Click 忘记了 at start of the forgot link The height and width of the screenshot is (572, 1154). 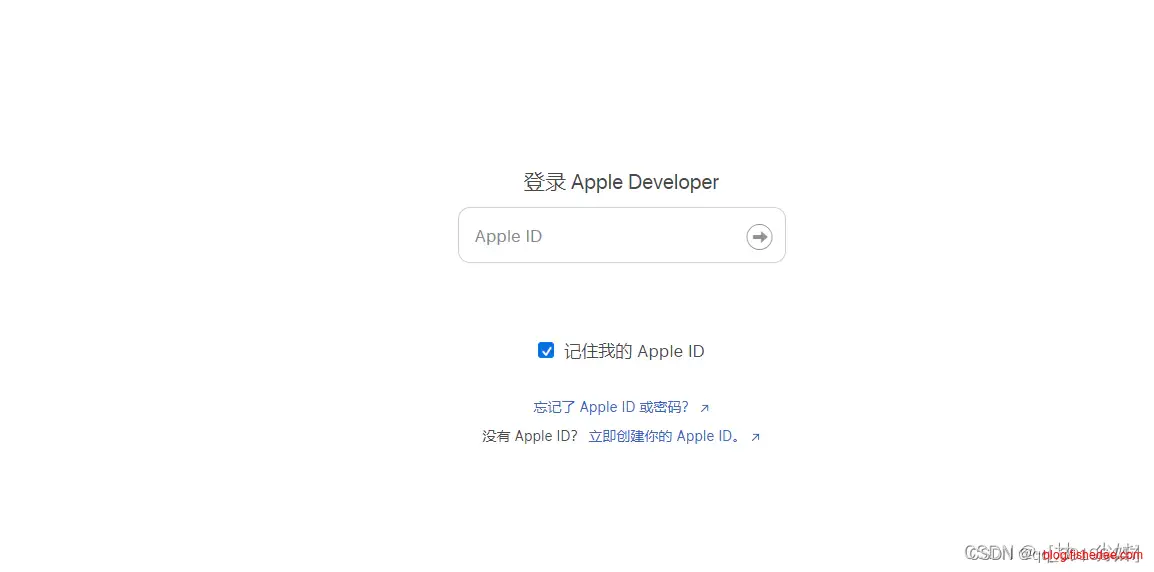click(554, 407)
